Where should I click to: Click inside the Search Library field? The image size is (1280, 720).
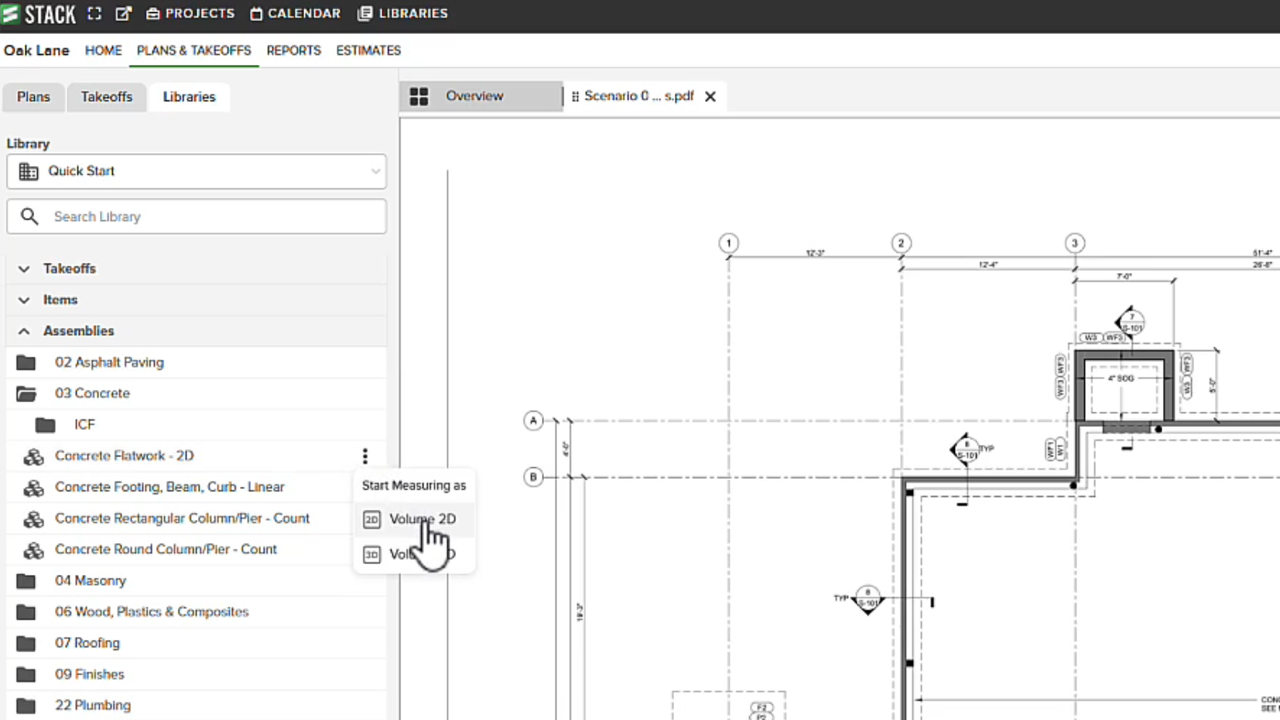[x=196, y=216]
